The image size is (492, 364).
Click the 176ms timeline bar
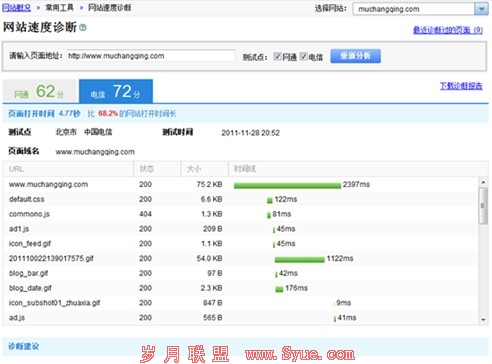[279, 289]
